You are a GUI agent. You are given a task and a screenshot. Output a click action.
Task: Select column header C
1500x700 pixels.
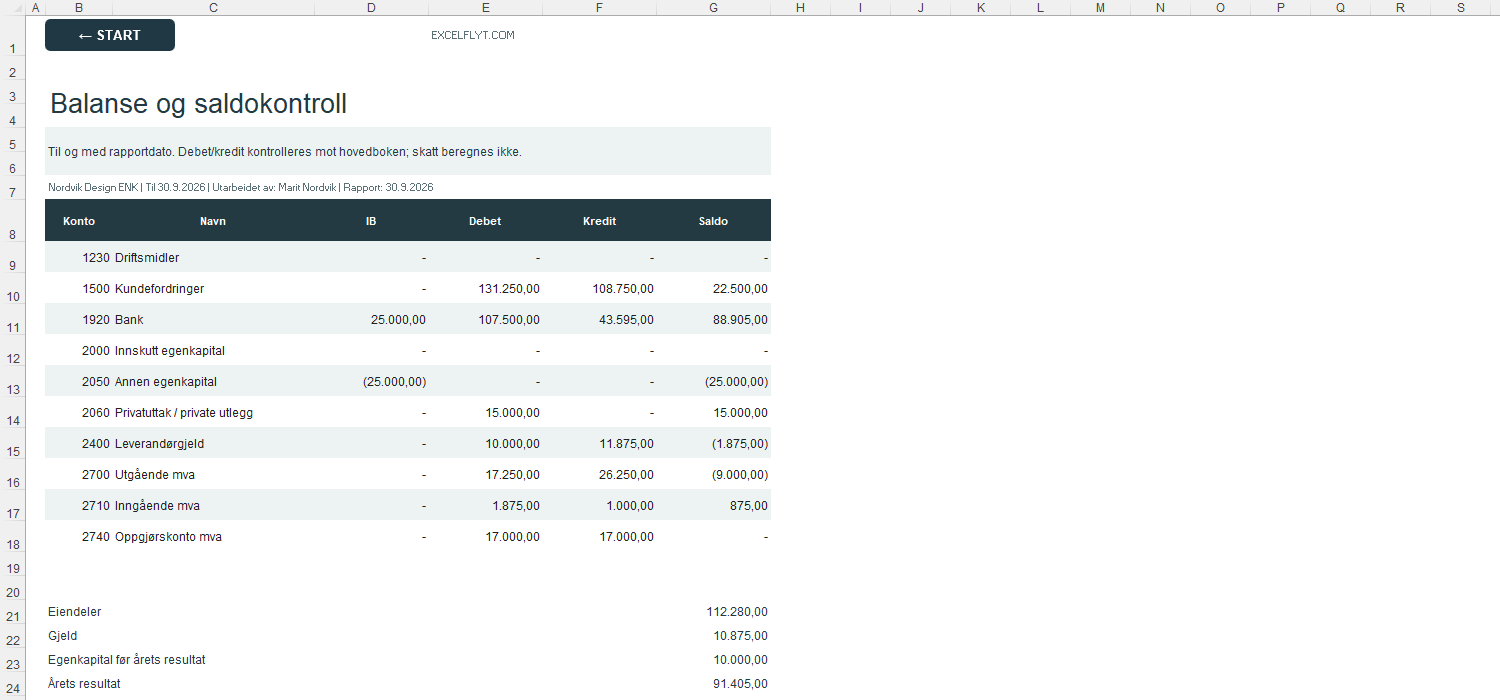213,7
